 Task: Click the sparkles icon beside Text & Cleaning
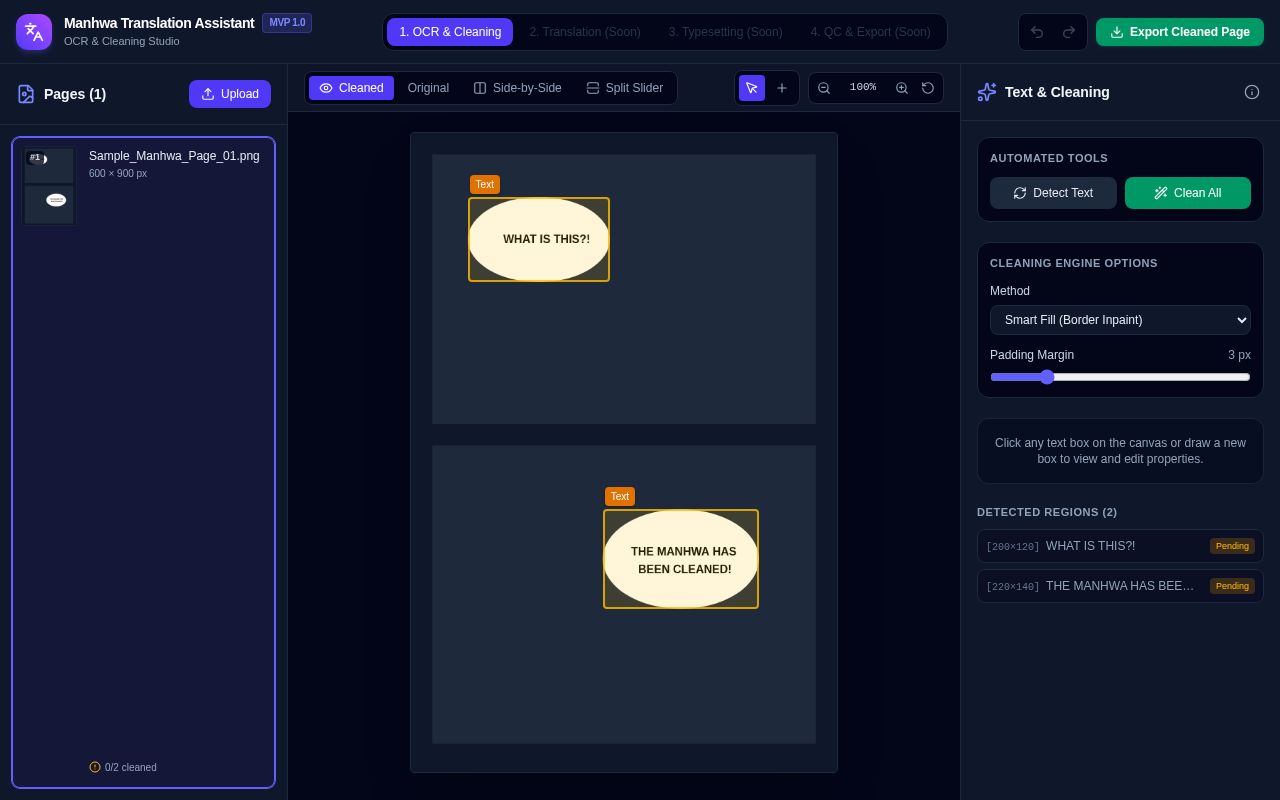[x=987, y=92]
